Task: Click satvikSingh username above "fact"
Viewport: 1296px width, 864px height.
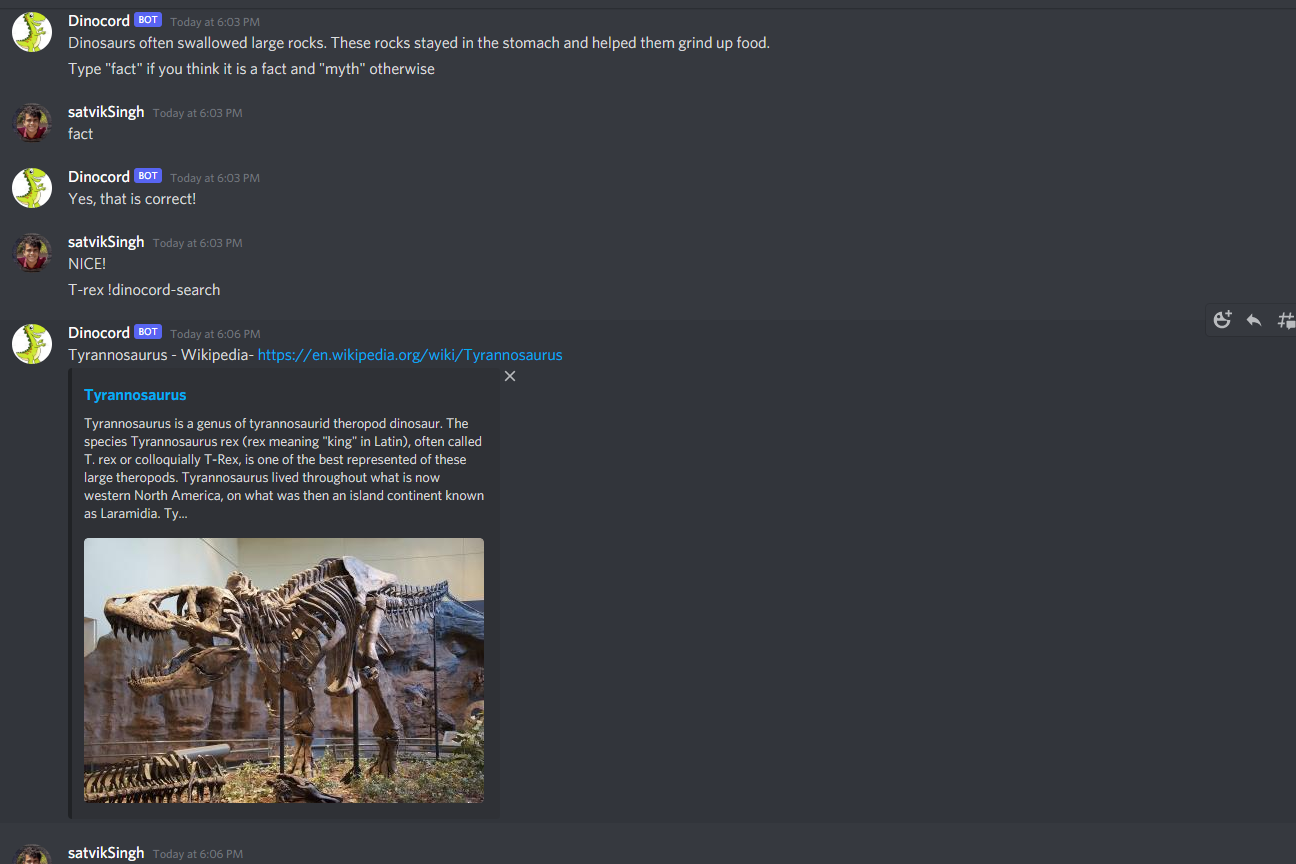Action: click(106, 112)
